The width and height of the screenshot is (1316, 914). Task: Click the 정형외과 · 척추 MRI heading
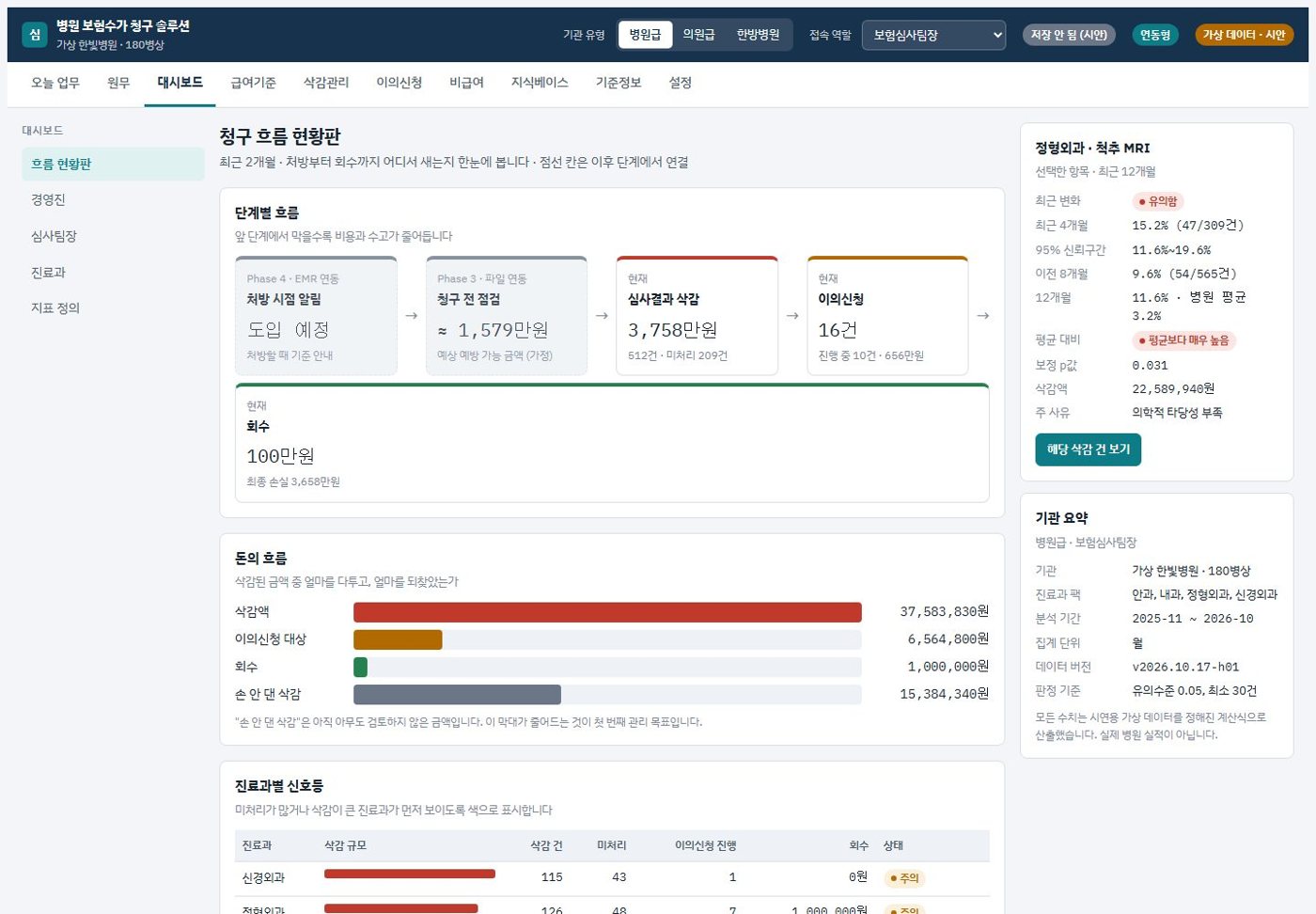click(1092, 148)
